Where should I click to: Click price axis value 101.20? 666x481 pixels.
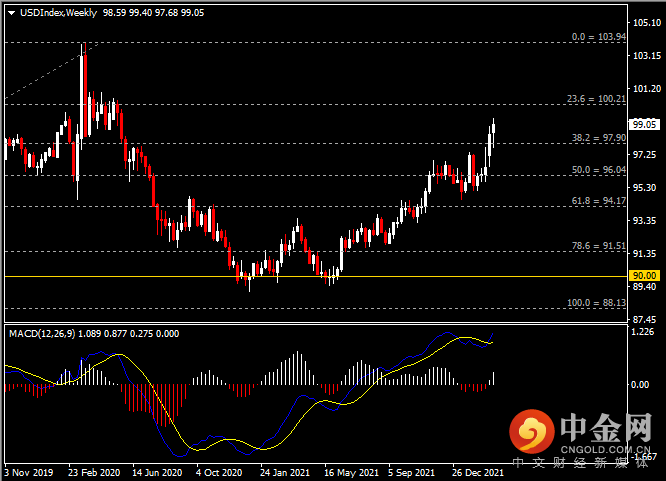point(647,89)
